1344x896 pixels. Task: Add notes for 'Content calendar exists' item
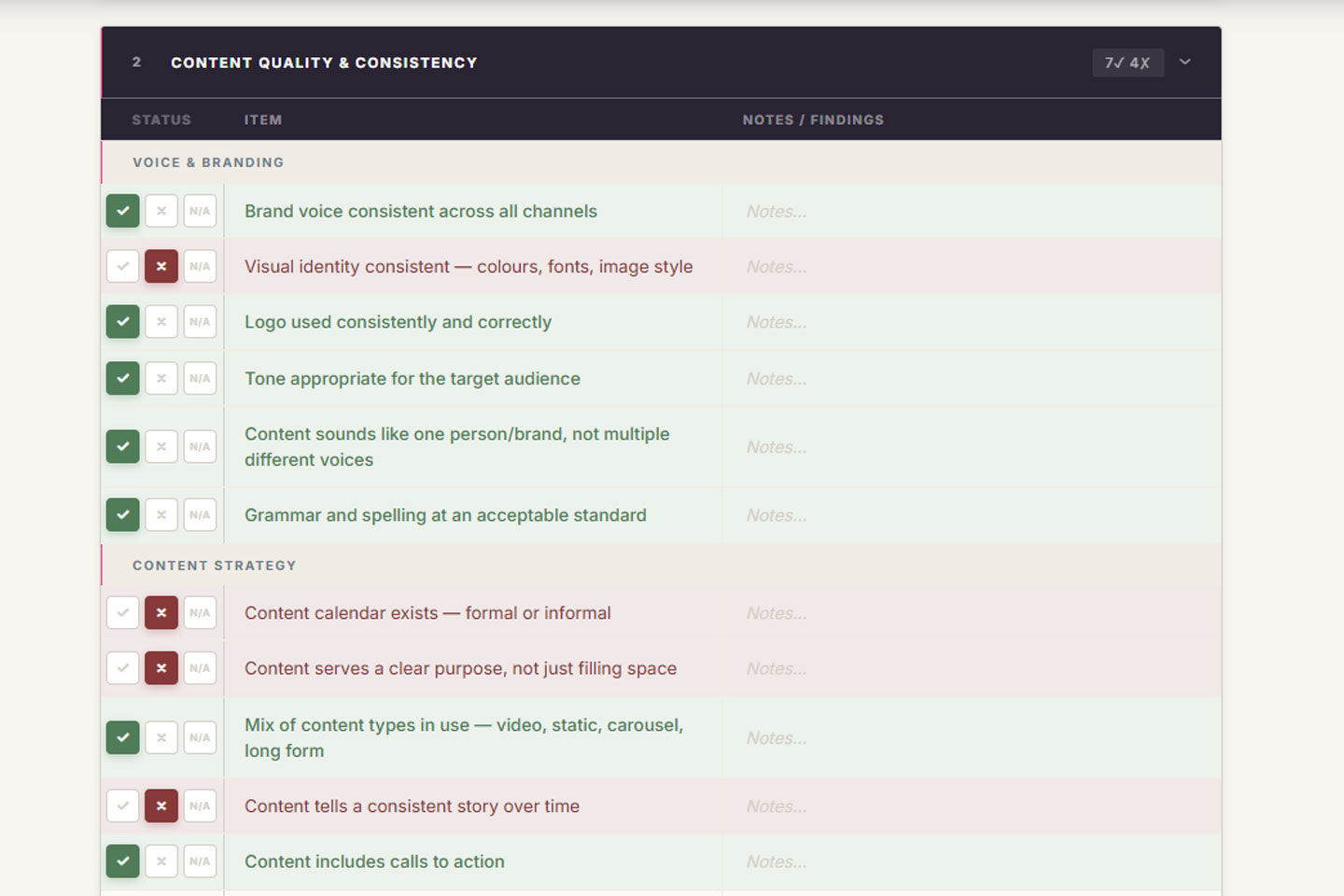point(972,612)
